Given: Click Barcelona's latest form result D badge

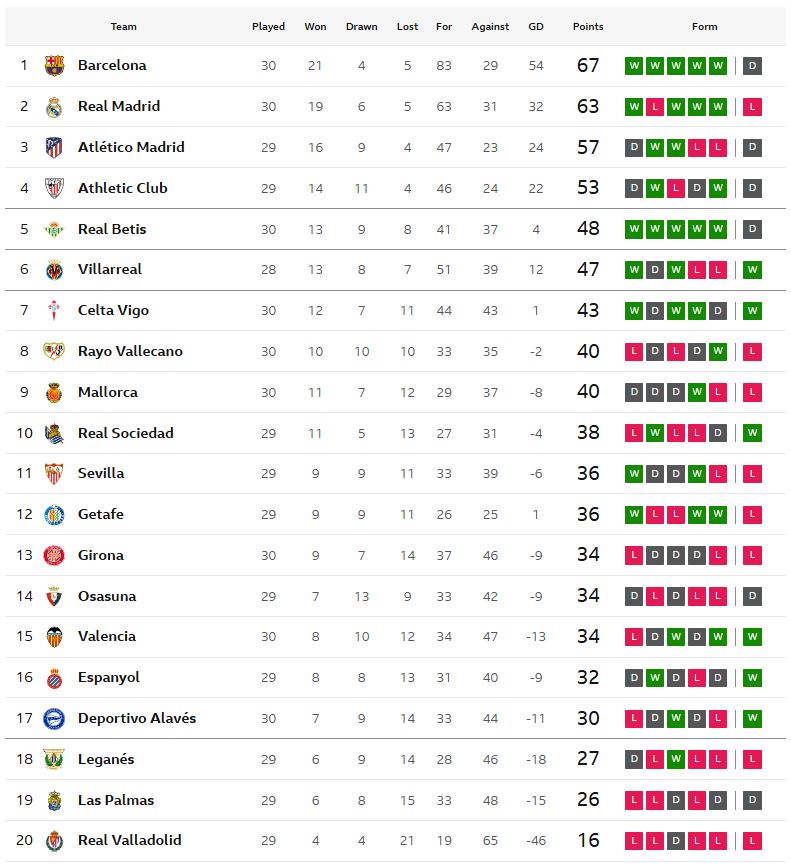Looking at the screenshot, I should (x=753, y=66).
